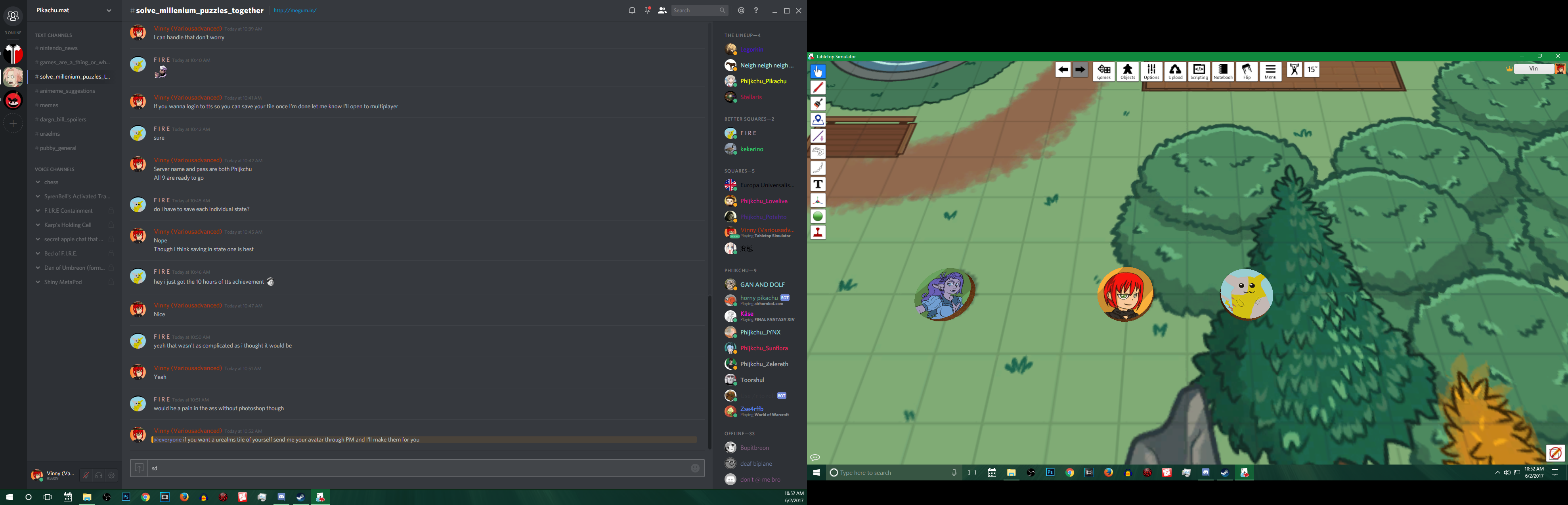Select the flick finger tool

click(x=817, y=152)
